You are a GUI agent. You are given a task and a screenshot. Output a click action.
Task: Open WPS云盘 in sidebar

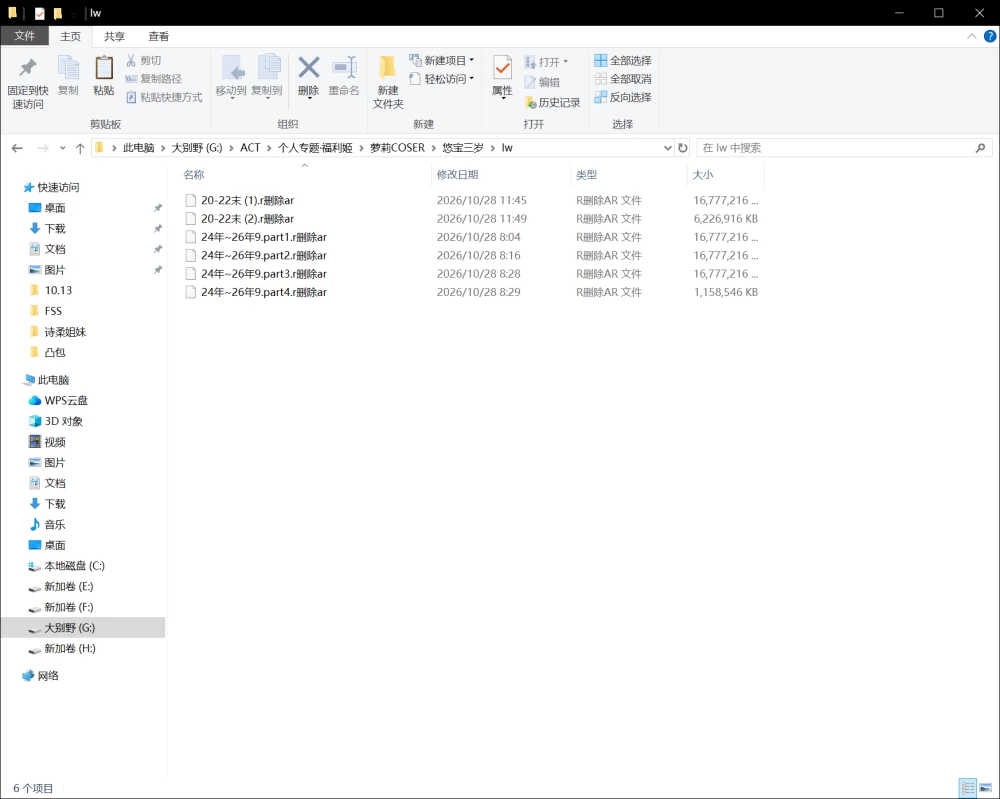click(x=58, y=400)
